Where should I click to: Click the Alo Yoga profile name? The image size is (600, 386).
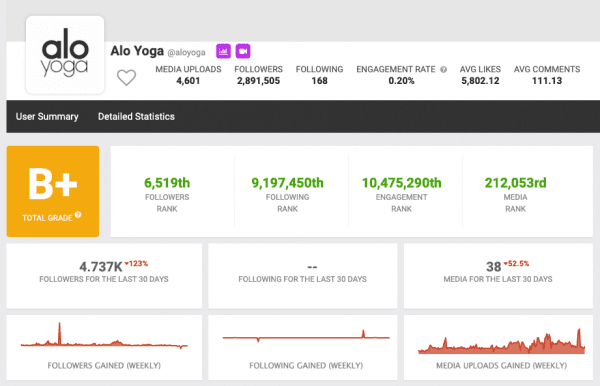[137, 50]
